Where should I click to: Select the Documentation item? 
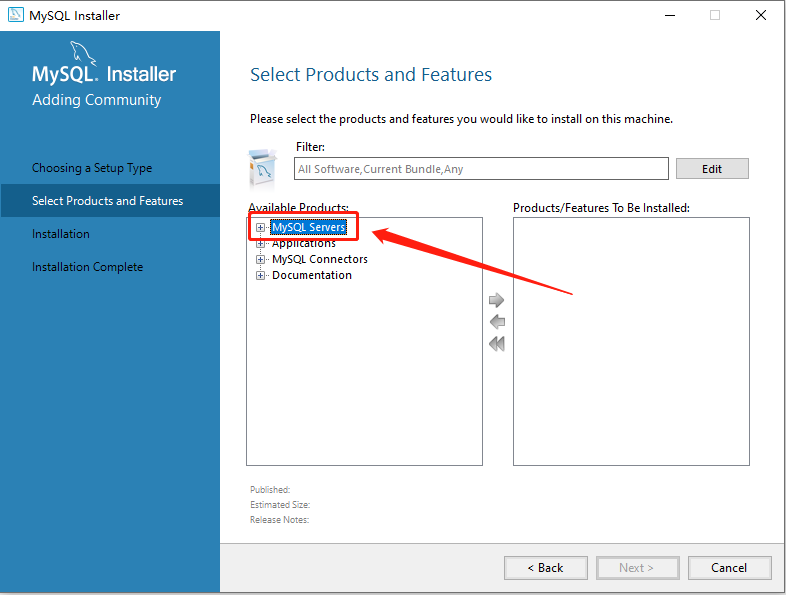tap(312, 275)
